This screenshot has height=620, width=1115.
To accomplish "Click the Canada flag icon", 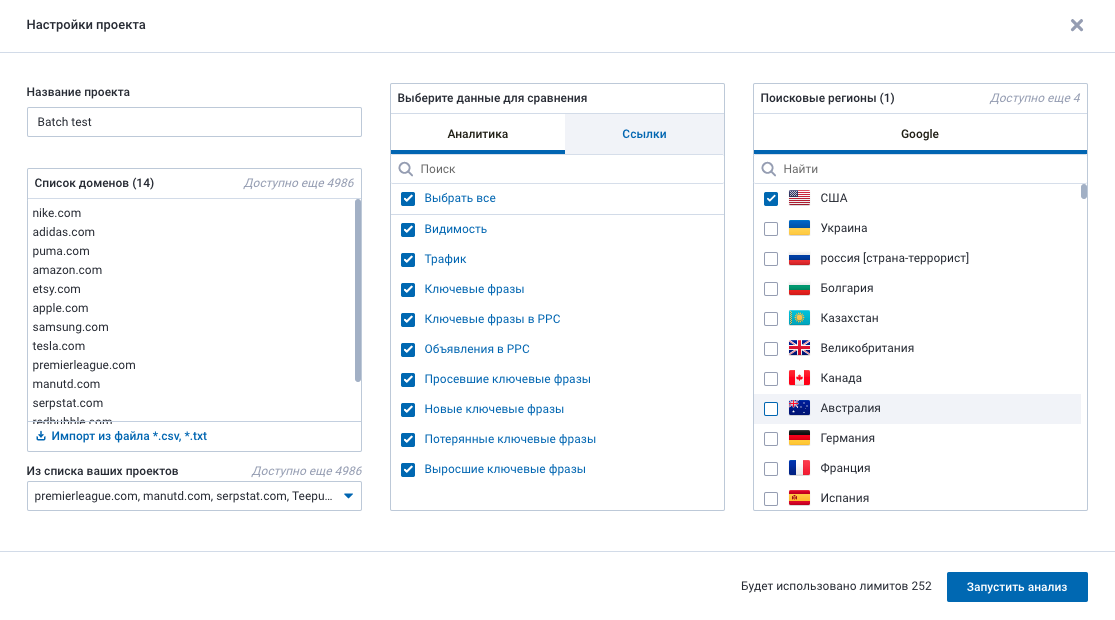I will [799, 378].
